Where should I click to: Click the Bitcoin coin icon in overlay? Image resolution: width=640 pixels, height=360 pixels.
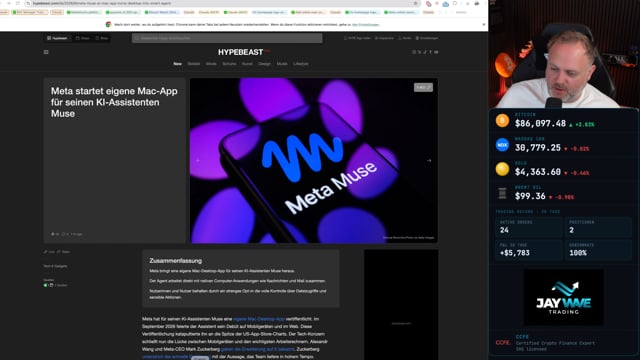coord(502,121)
